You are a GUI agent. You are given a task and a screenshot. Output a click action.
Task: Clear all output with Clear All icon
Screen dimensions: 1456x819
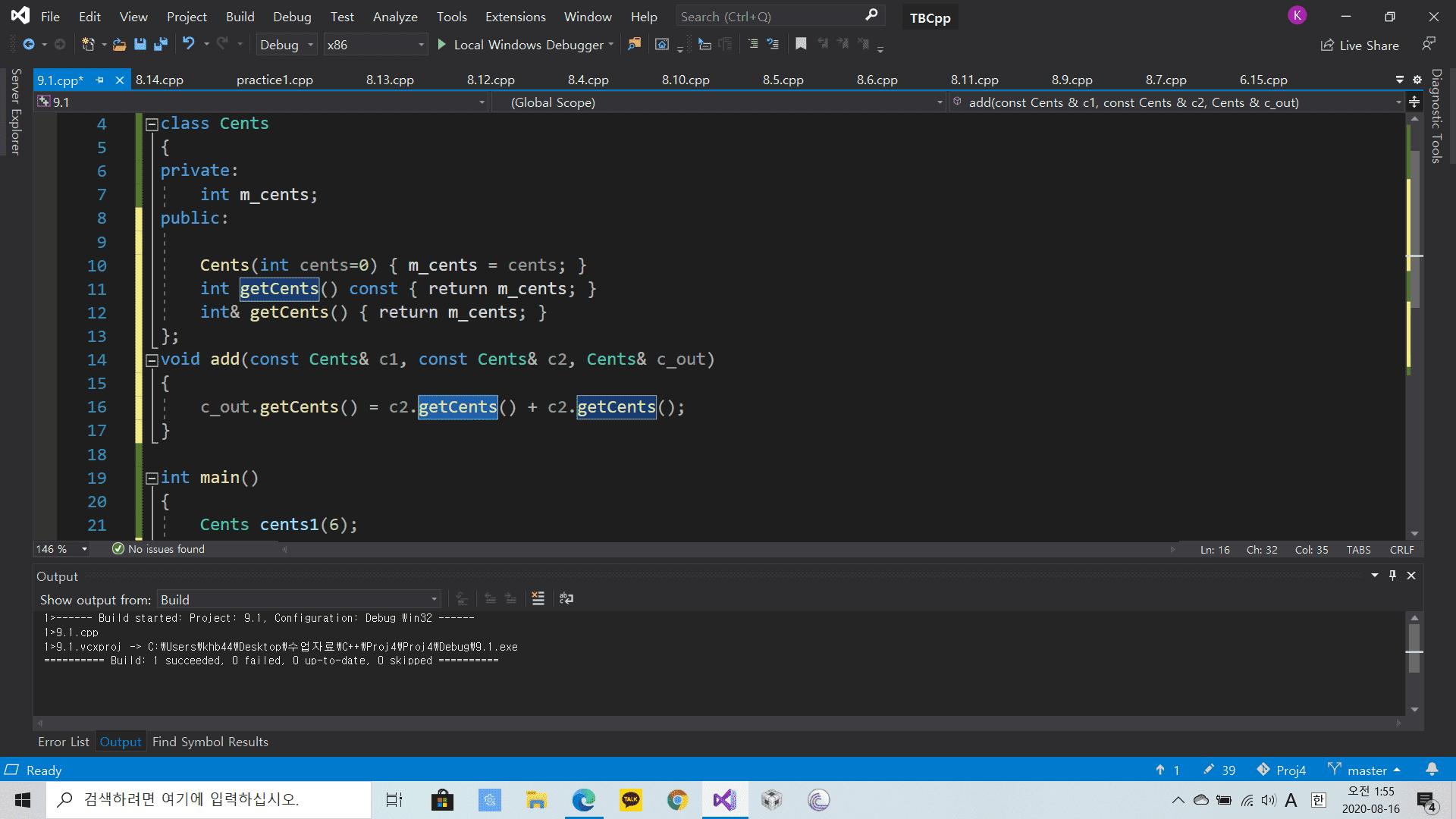[538, 598]
